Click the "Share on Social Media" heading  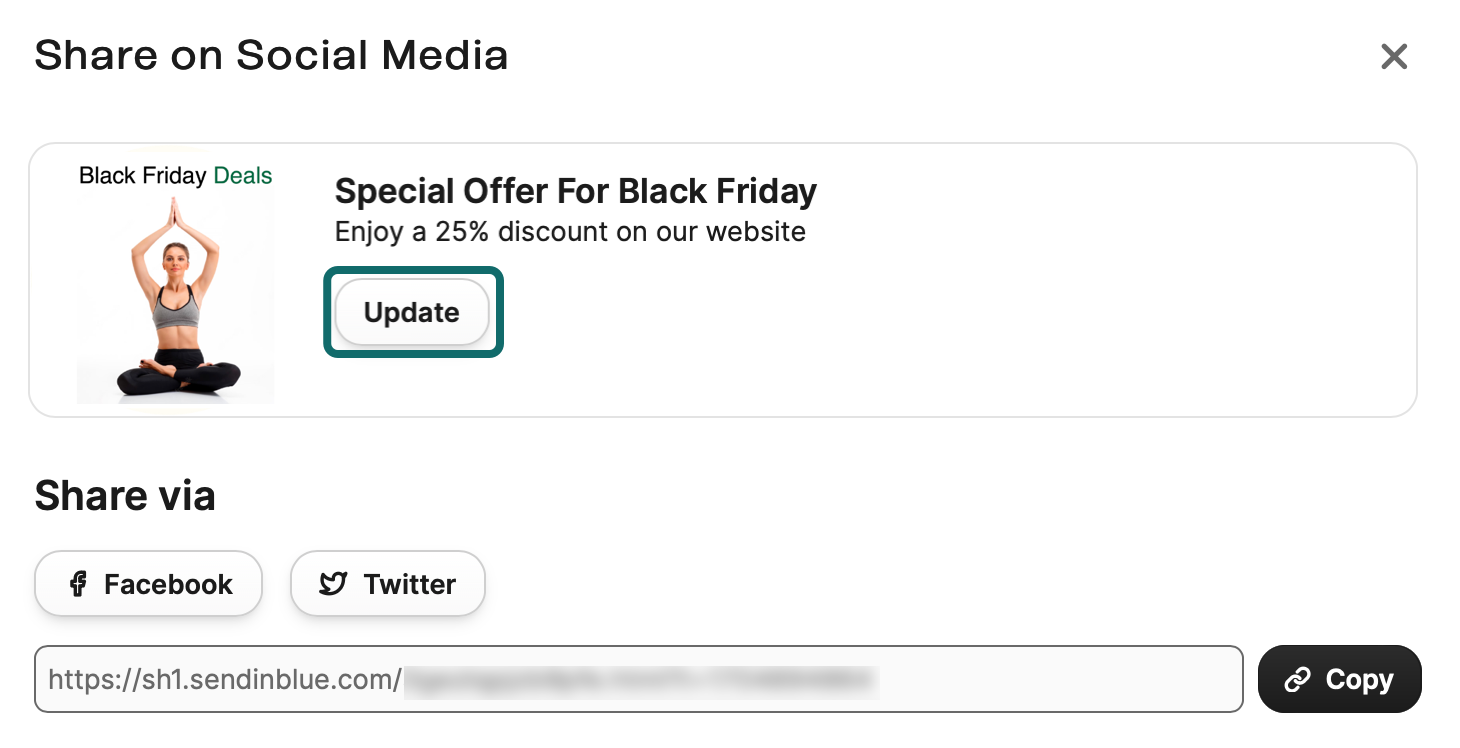click(x=271, y=56)
